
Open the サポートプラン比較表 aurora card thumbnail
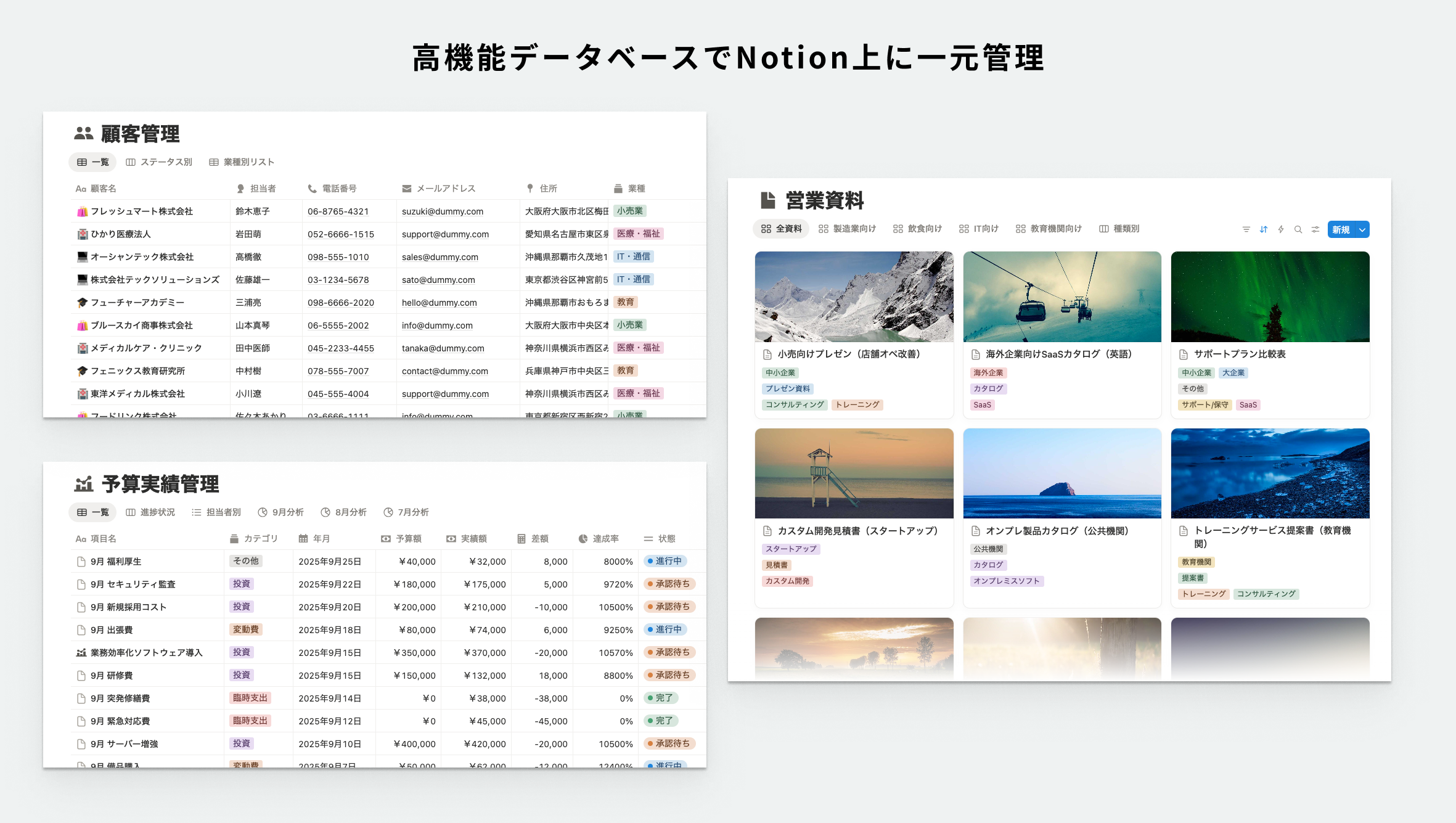(x=1270, y=297)
